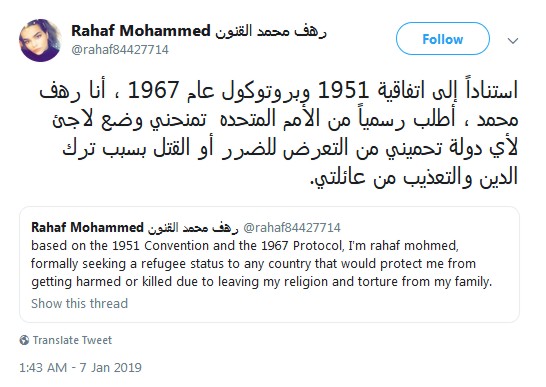Click the Arabic name in the quoted tweet header
The image size is (546, 387).
[193, 227]
